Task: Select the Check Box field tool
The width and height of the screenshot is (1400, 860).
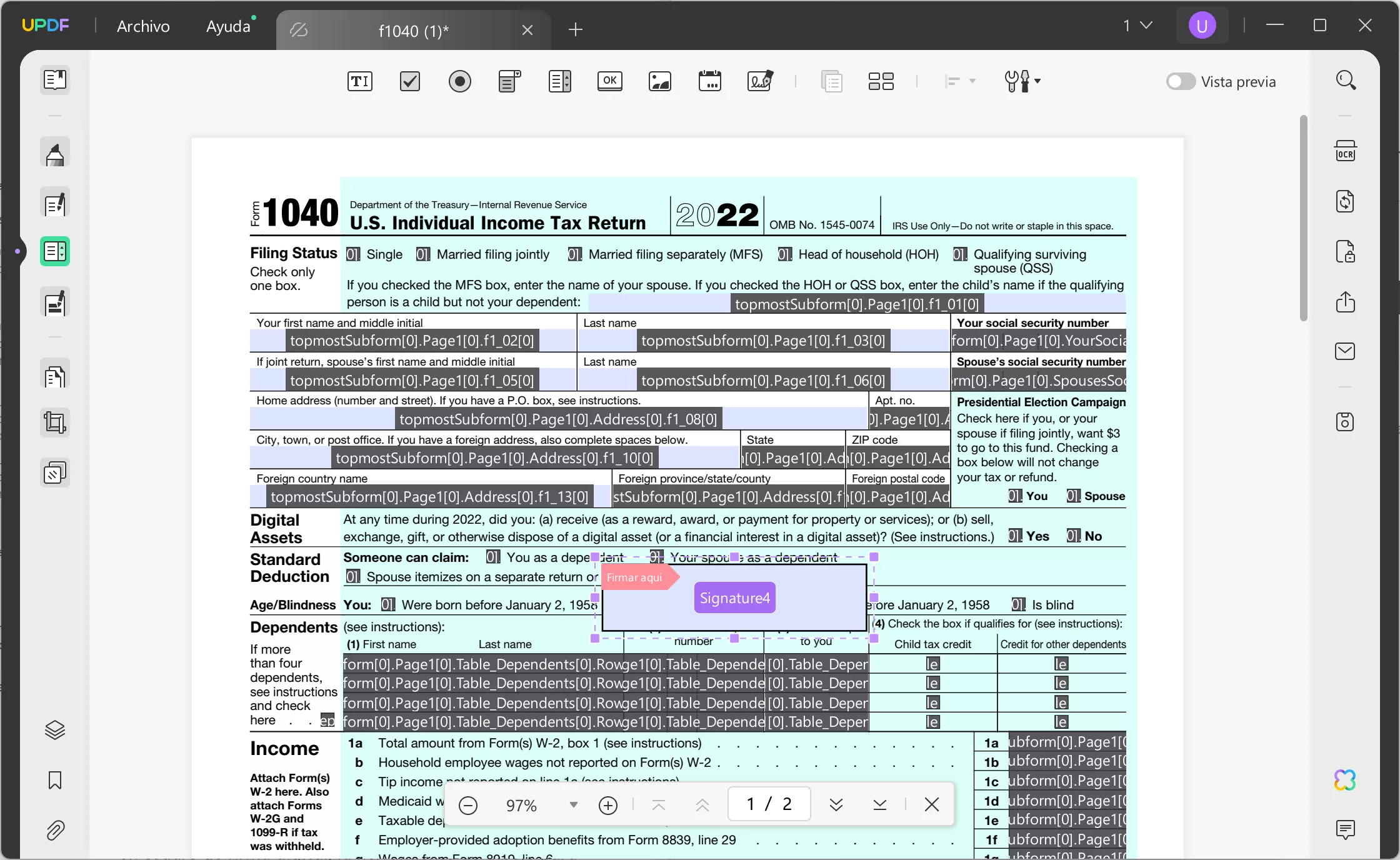Action: pos(410,81)
